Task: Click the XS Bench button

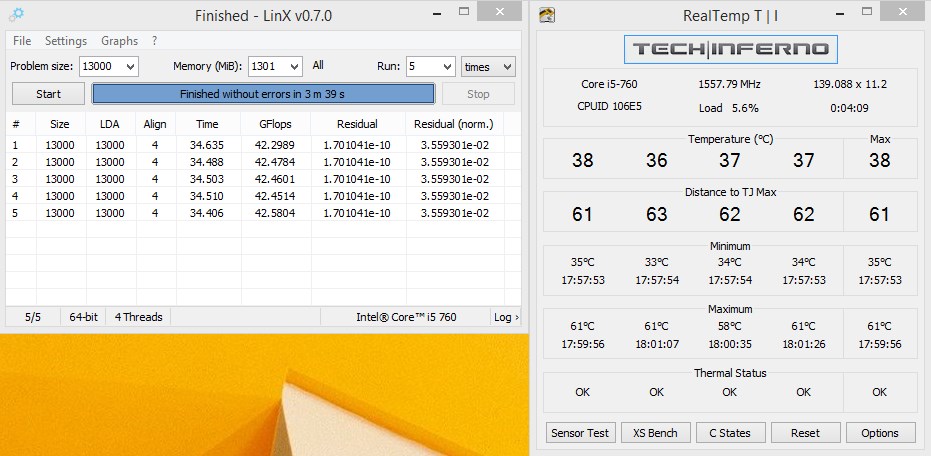Action: [x=656, y=433]
